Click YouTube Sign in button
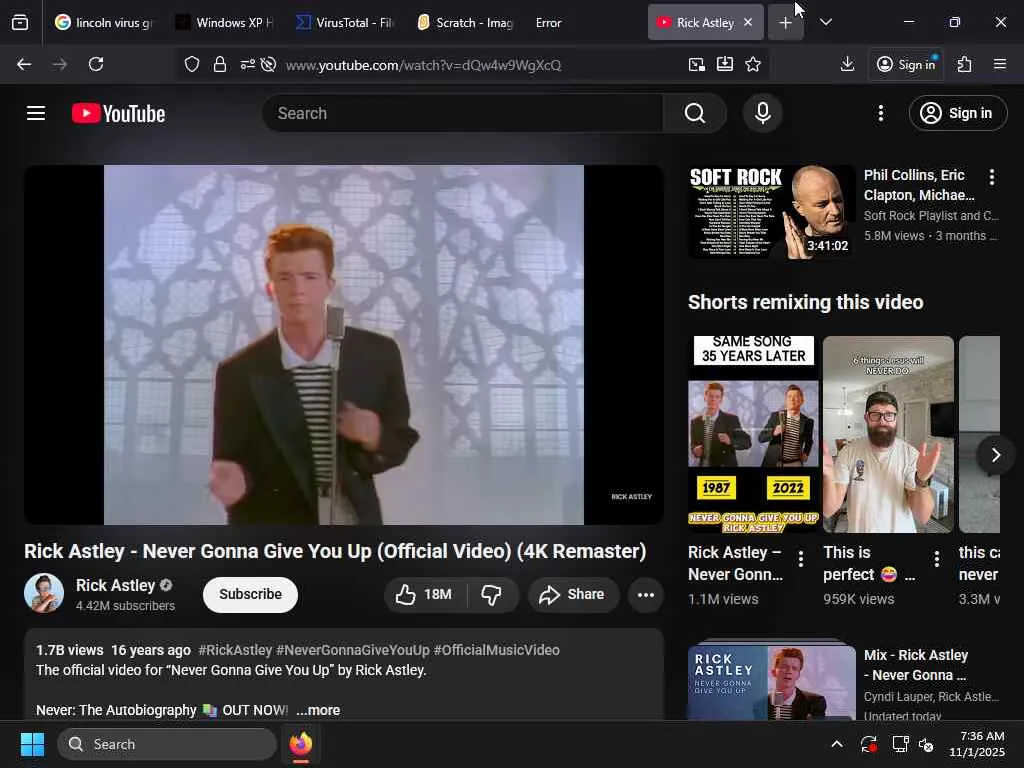 [957, 113]
